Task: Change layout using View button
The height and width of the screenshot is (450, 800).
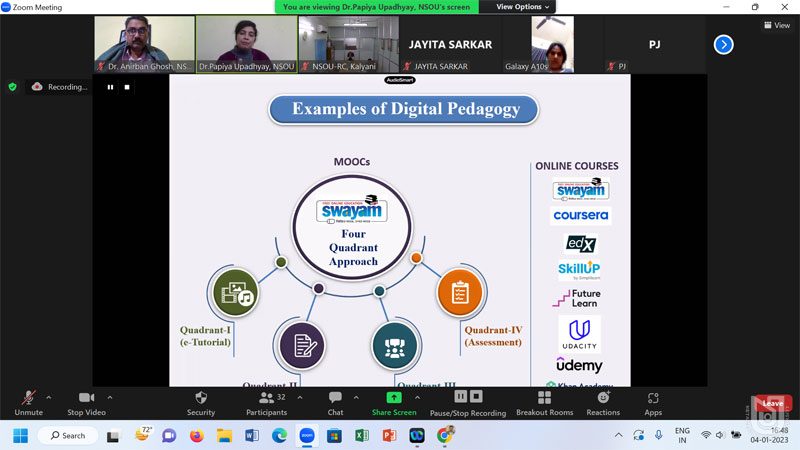Action: pos(777,25)
